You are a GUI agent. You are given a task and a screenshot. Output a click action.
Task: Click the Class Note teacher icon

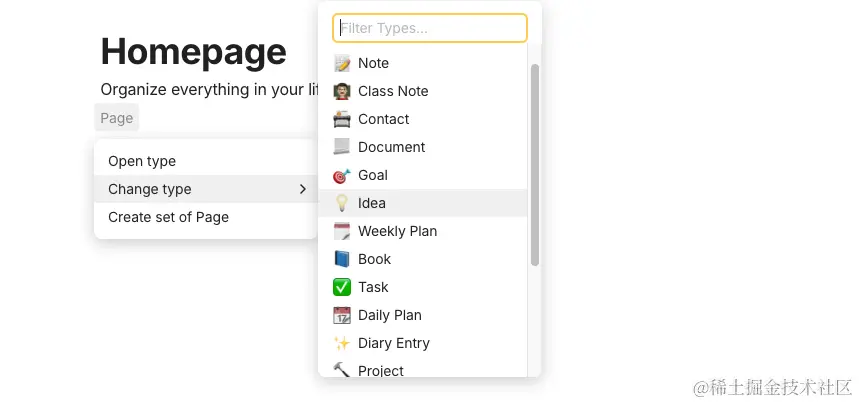pyautogui.click(x=342, y=91)
